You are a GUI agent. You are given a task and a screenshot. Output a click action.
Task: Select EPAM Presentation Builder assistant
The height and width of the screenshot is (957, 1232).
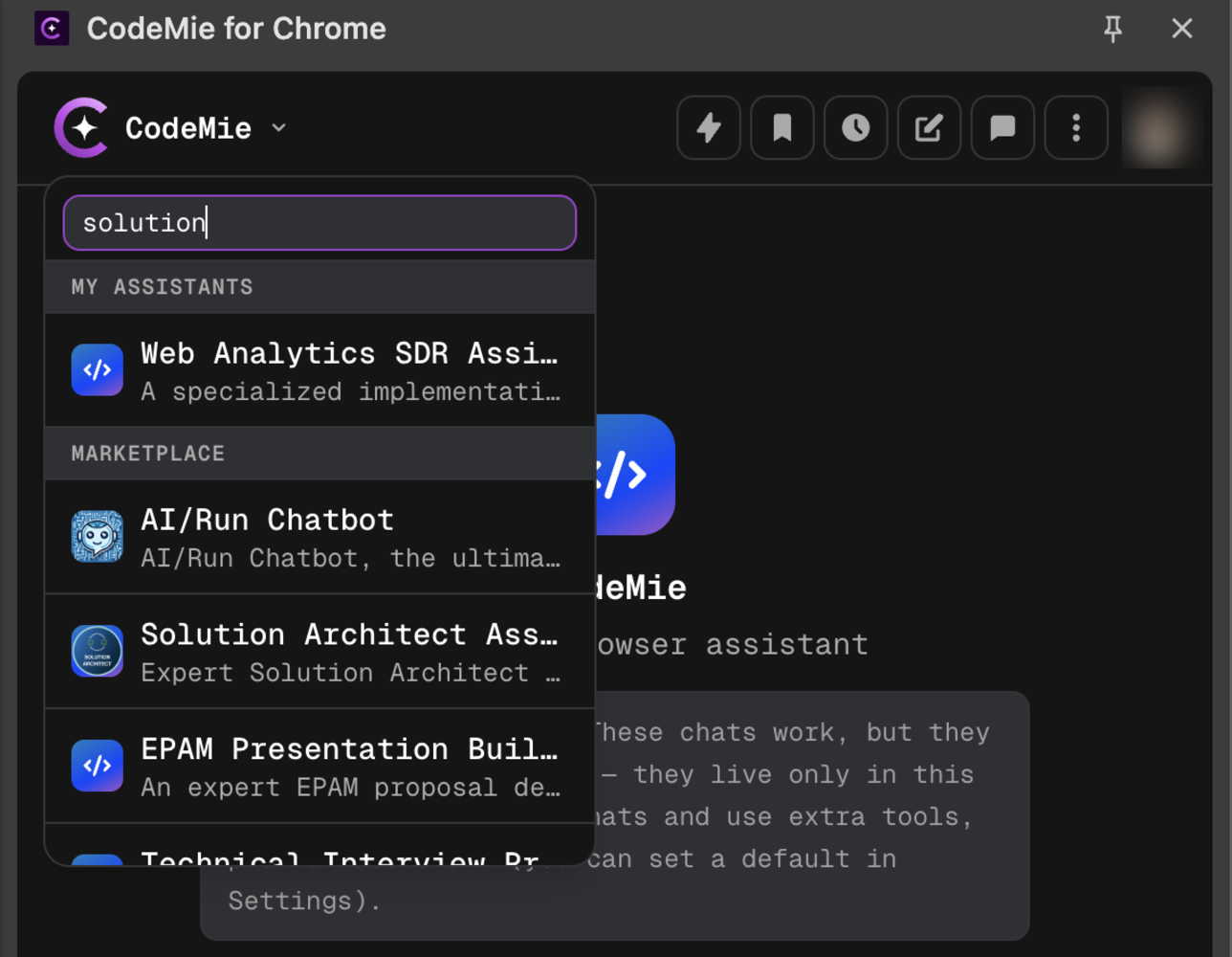[x=319, y=767]
